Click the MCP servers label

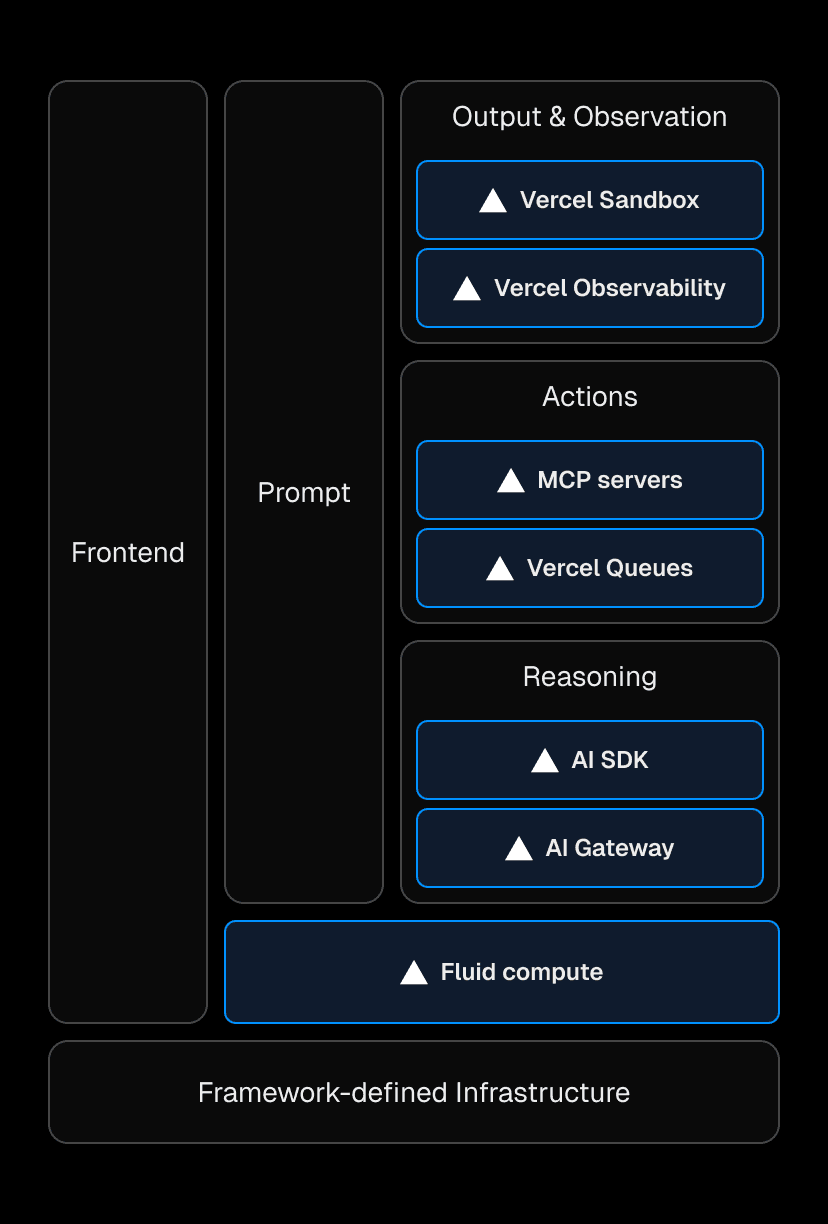pos(610,480)
